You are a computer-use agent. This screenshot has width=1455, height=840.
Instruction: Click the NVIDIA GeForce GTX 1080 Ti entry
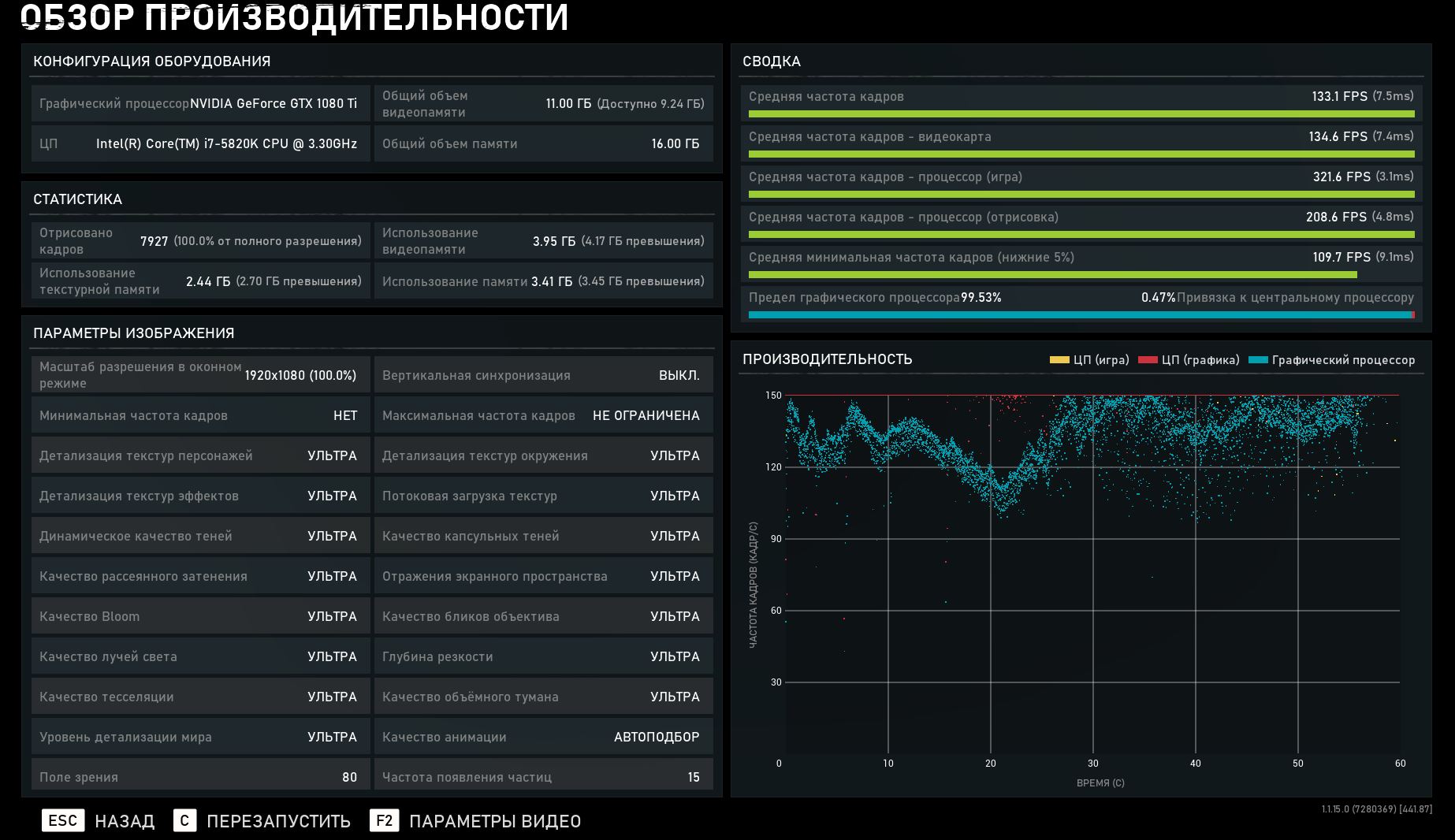point(273,103)
